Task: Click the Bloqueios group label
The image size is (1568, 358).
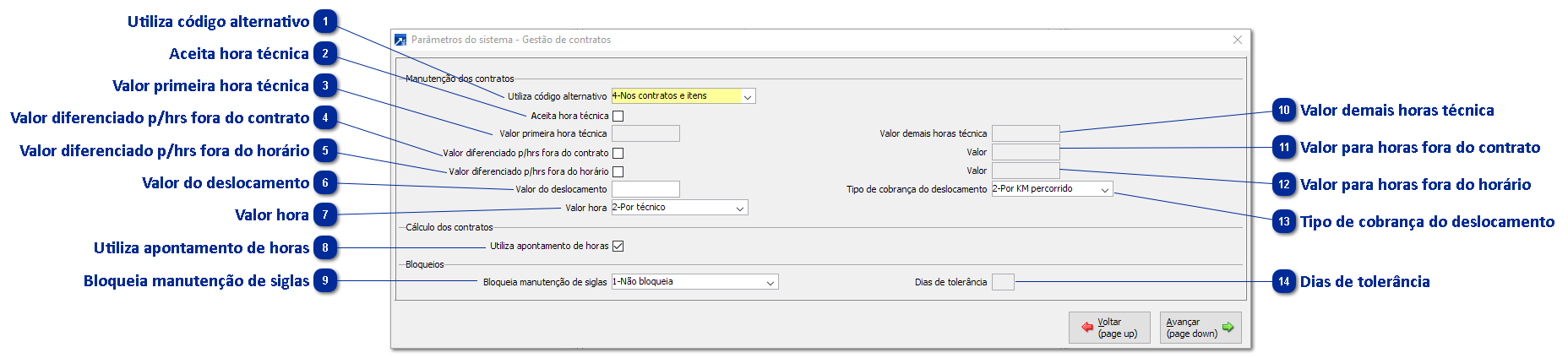Action: 425,264
